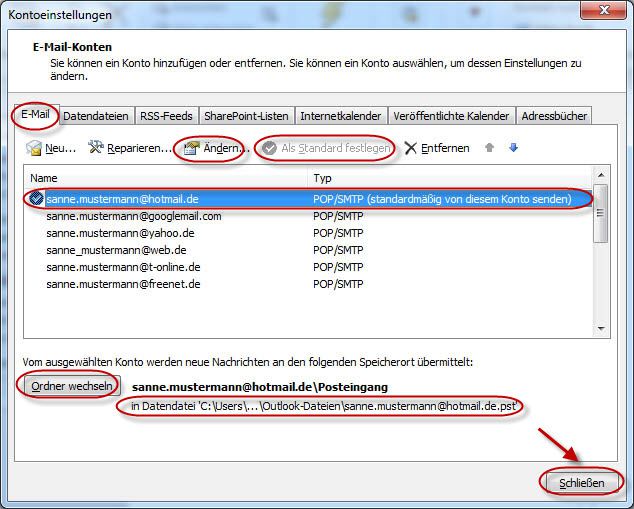Click the Typ column header

[450, 178]
